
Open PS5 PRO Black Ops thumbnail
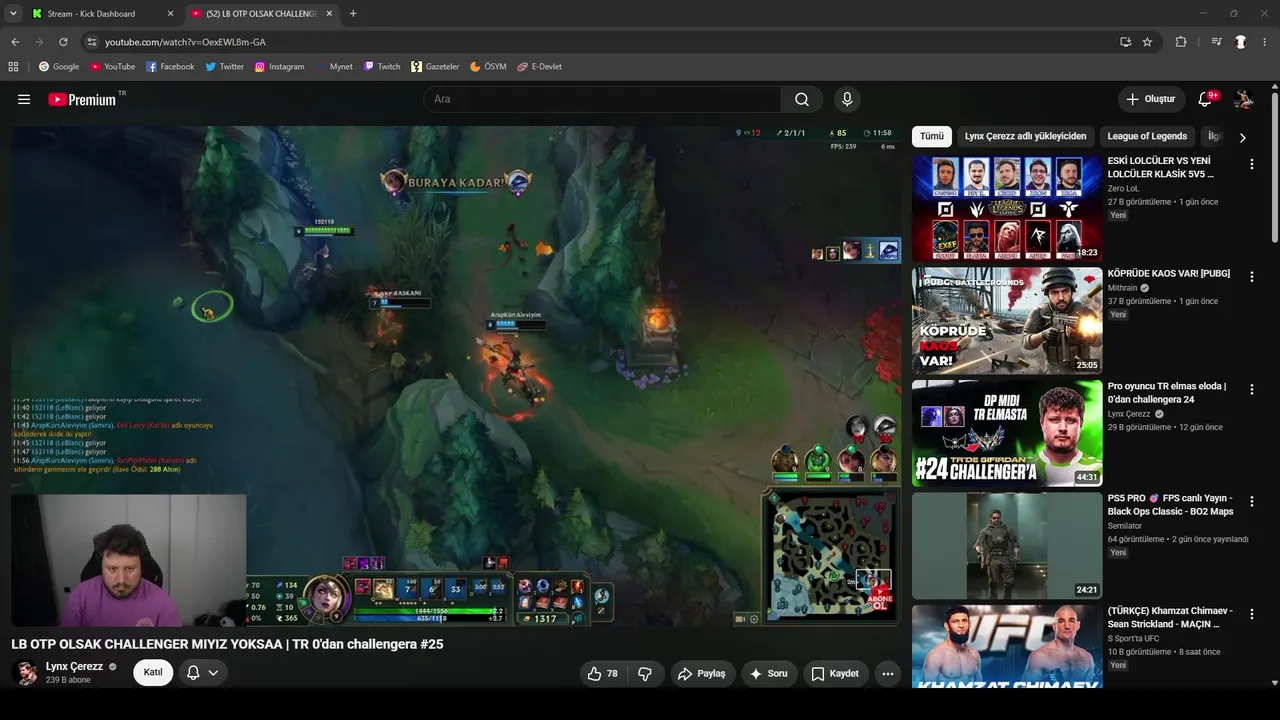(x=1007, y=546)
